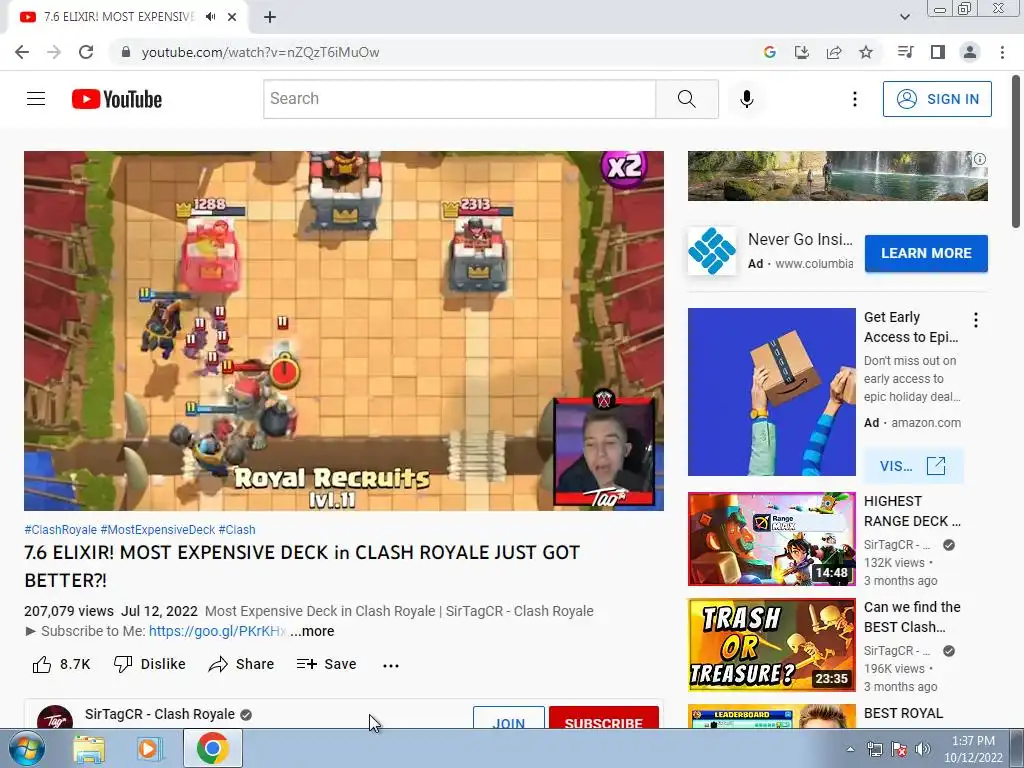Viewport: 1024px width, 768px height.
Task: Open the Windows Start menu
Action: click(27, 748)
